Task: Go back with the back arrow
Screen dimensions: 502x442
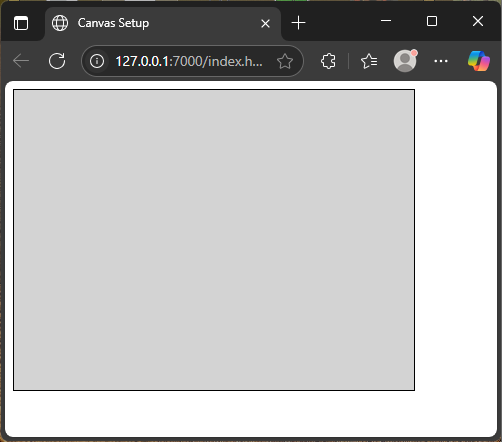Action: [21, 61]
